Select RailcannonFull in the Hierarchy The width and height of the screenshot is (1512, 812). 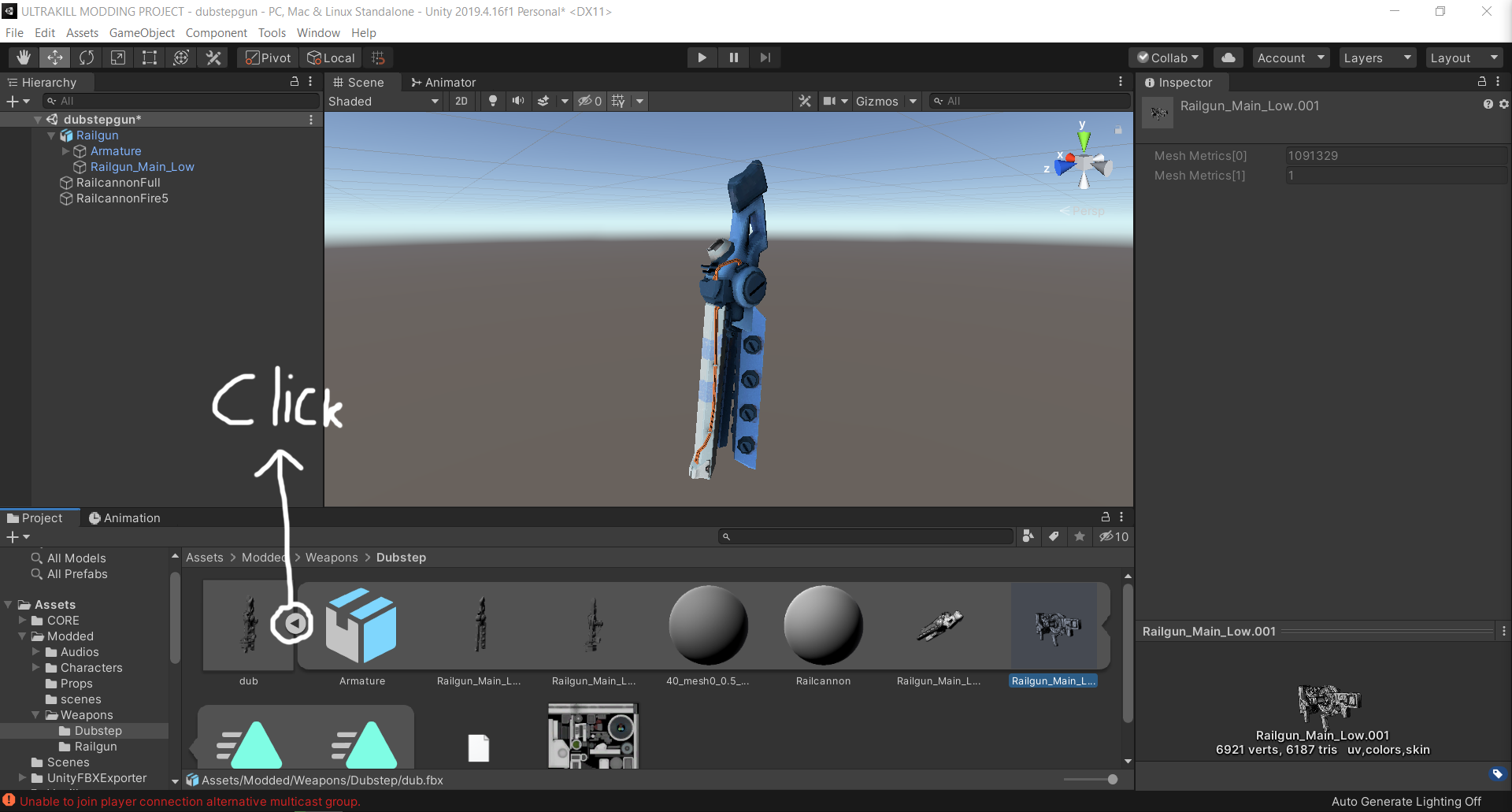(x=118, y=183)
